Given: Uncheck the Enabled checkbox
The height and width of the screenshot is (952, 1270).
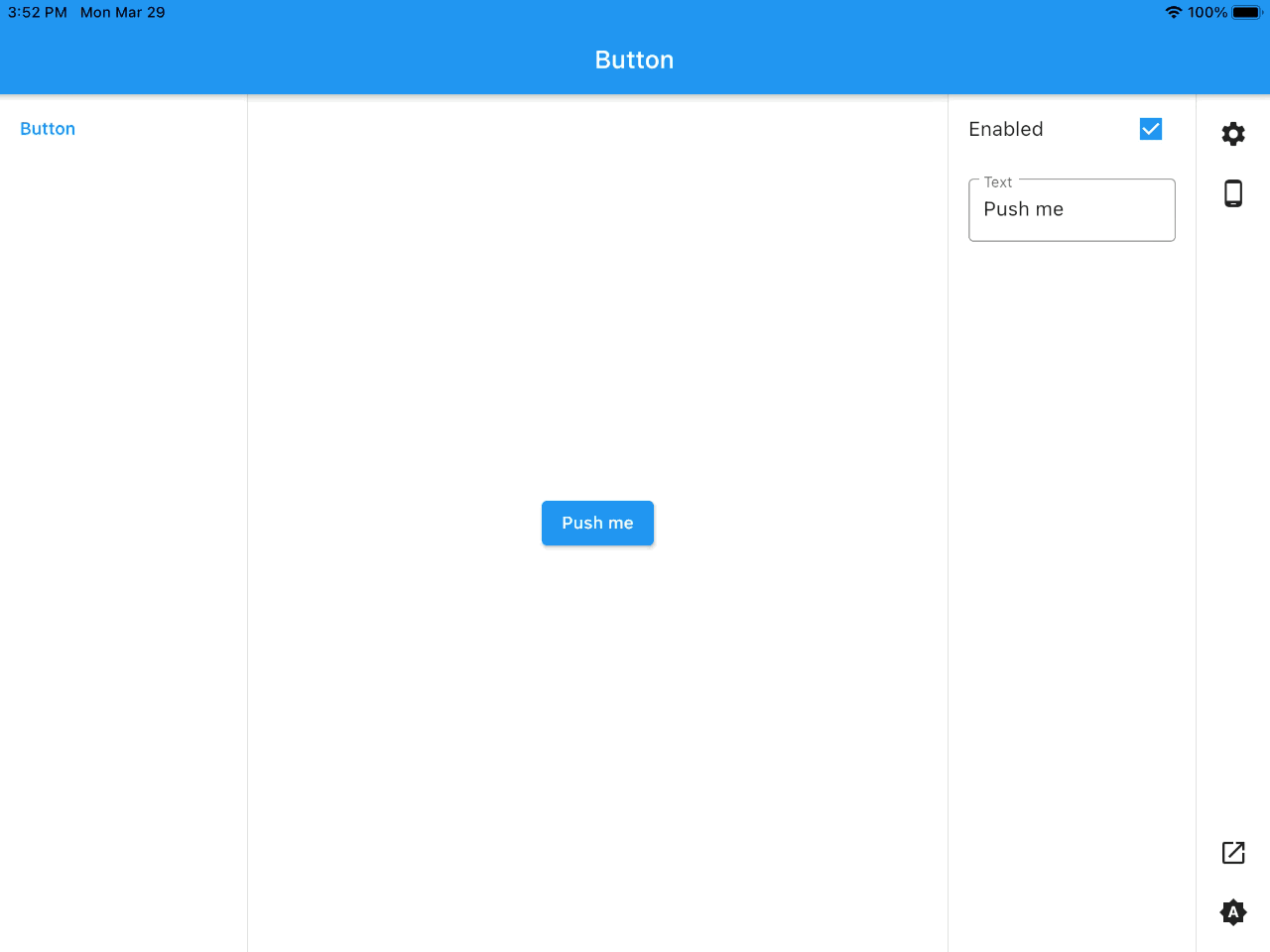Looking at the screenshot, I should [1151, 129].
